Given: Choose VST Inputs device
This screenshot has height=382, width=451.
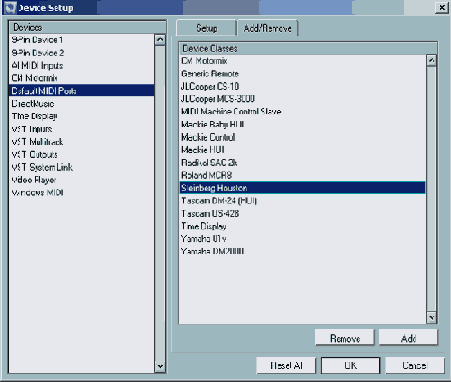Looking at the screenshot, I should [x=82, y=129].
